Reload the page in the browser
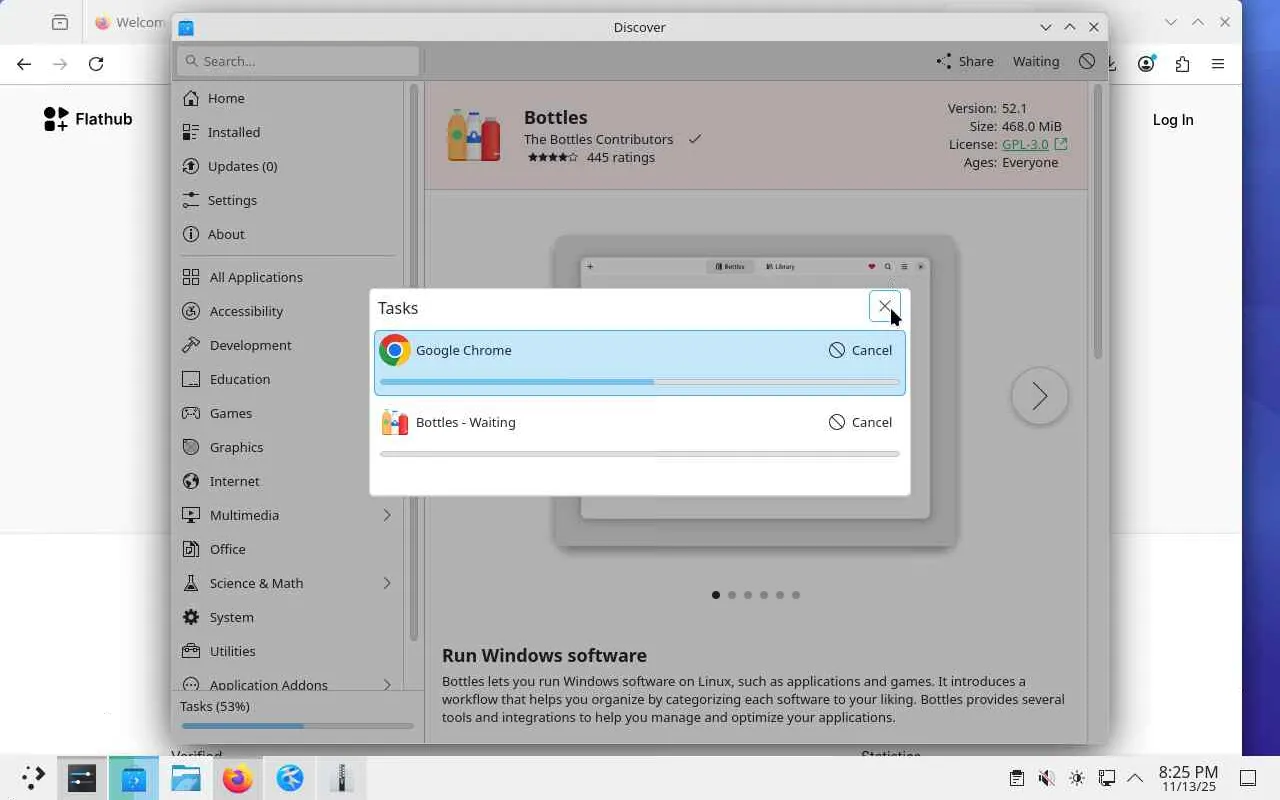This screenshot has height=800, width=1280. click(x=96, y=64)
